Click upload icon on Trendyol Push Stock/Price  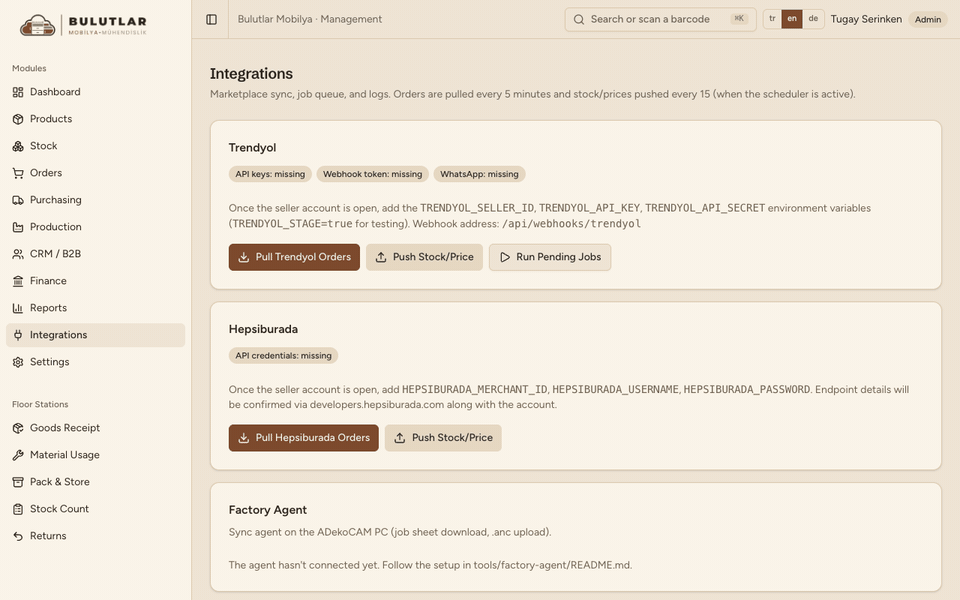click(x=381, y=257)
